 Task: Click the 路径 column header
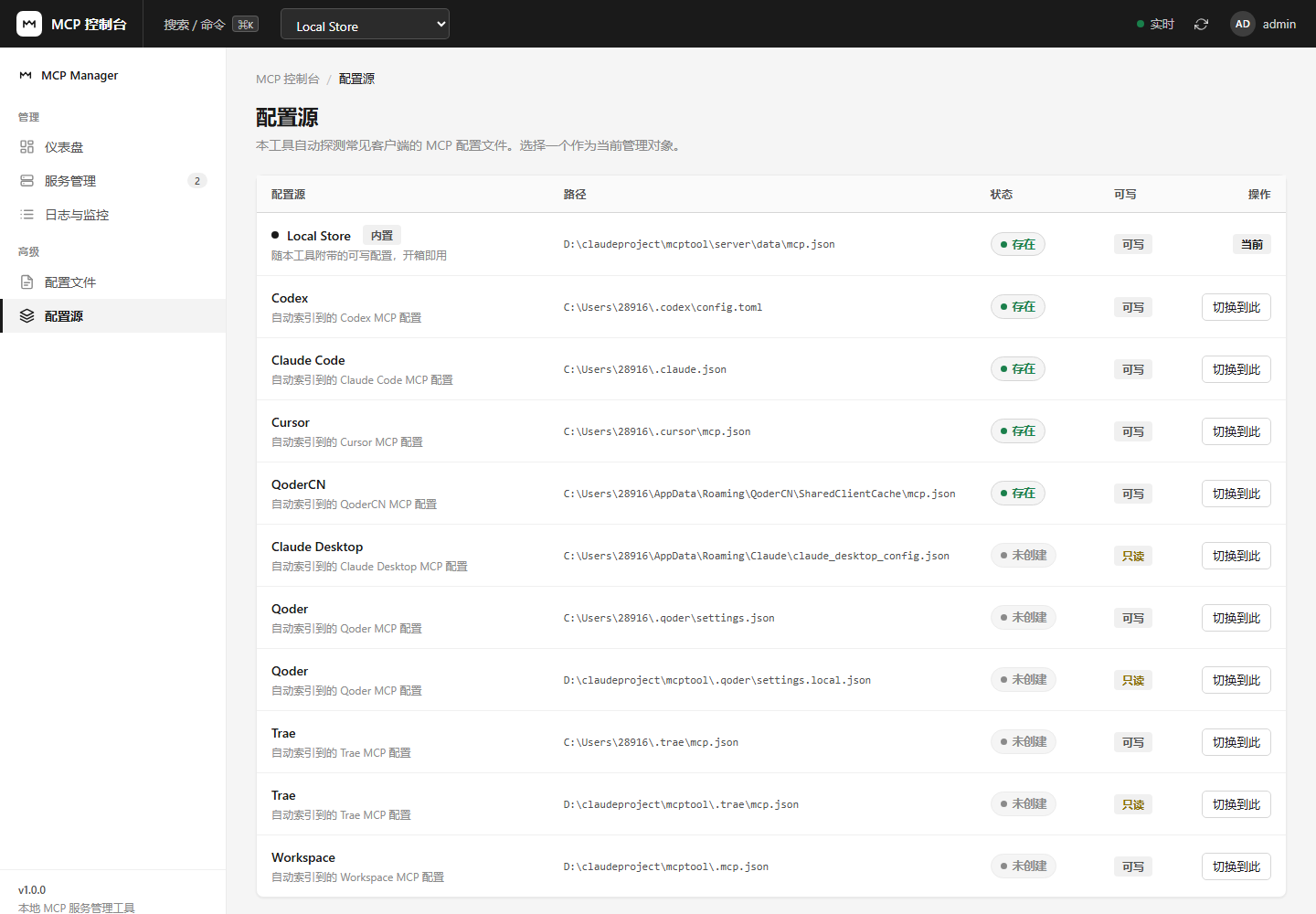pos(575,194)
